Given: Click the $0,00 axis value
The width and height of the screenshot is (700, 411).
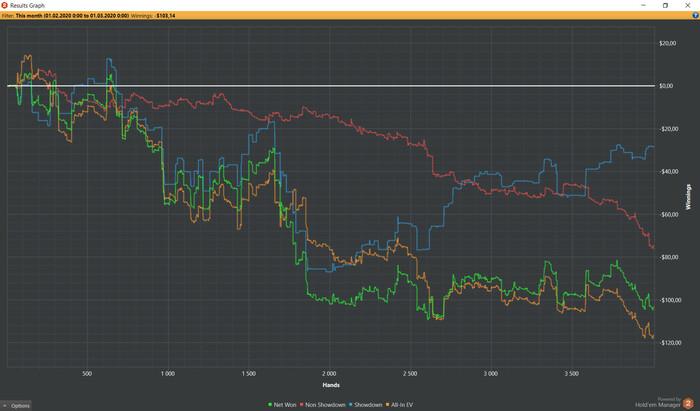Looking at the screenshot, I should coord(666,86).
